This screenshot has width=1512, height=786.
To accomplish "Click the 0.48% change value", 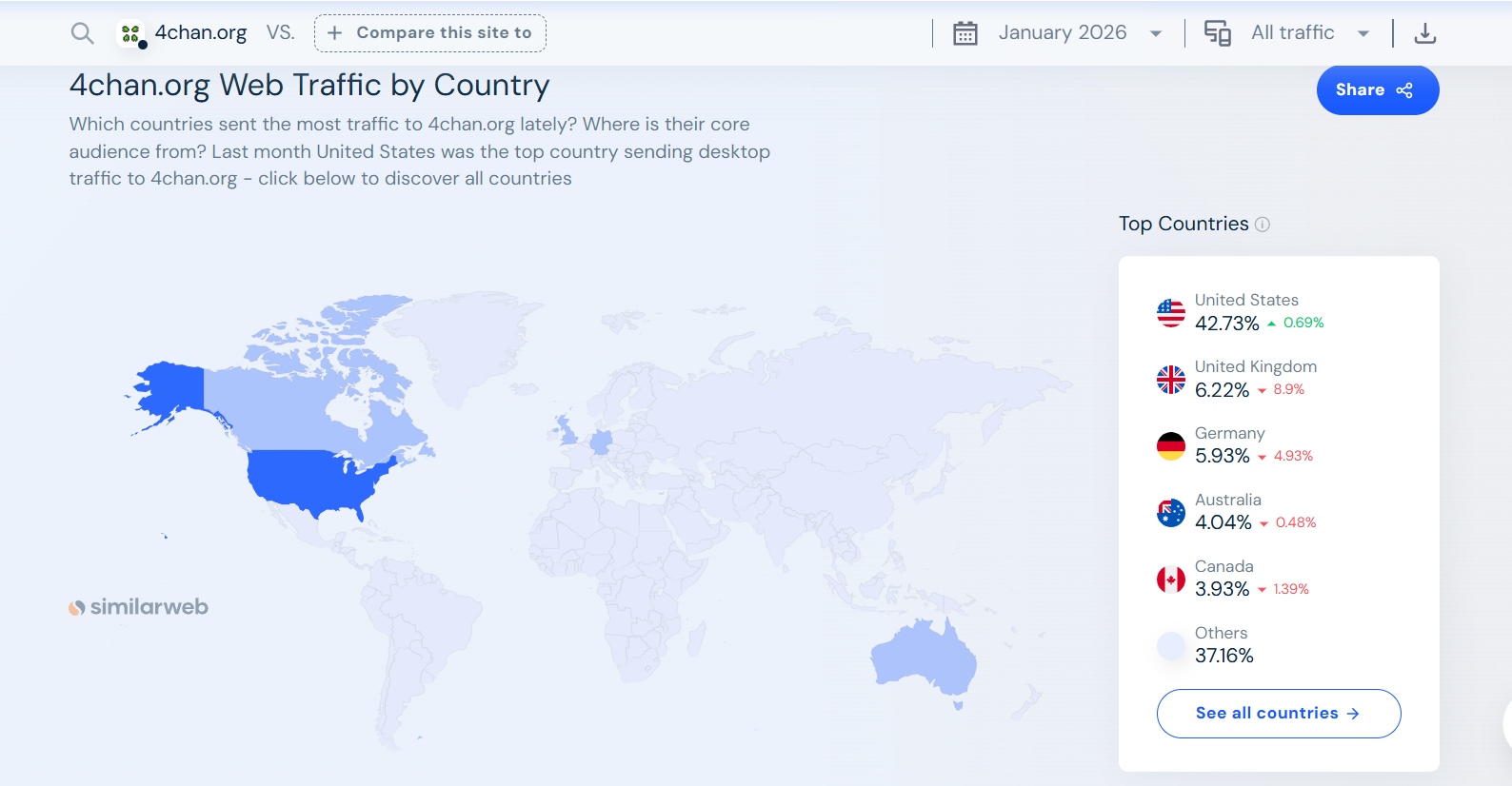I will 1296,522.
